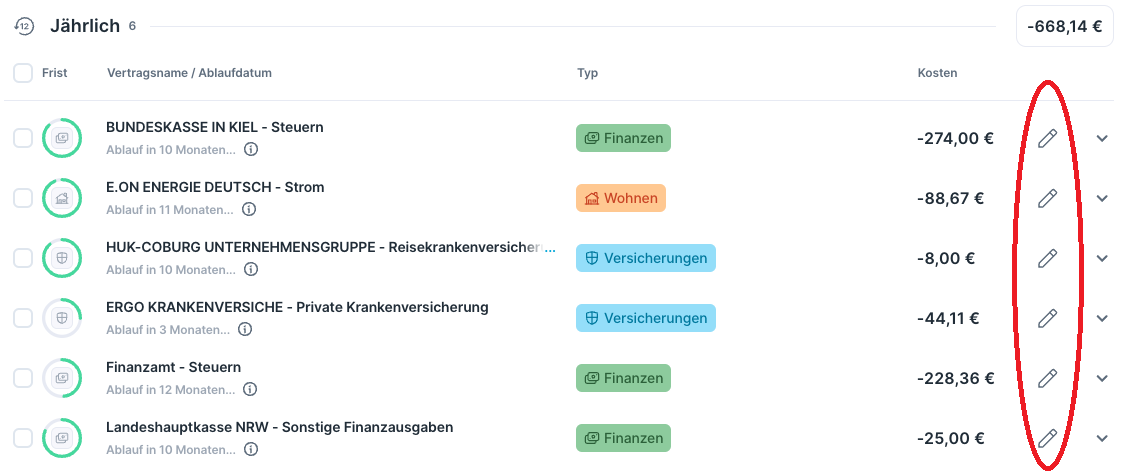1134x473 pixels.
Task: Click the deadline progress ring for ERGO contract
Action: click(x=62, y=319)
